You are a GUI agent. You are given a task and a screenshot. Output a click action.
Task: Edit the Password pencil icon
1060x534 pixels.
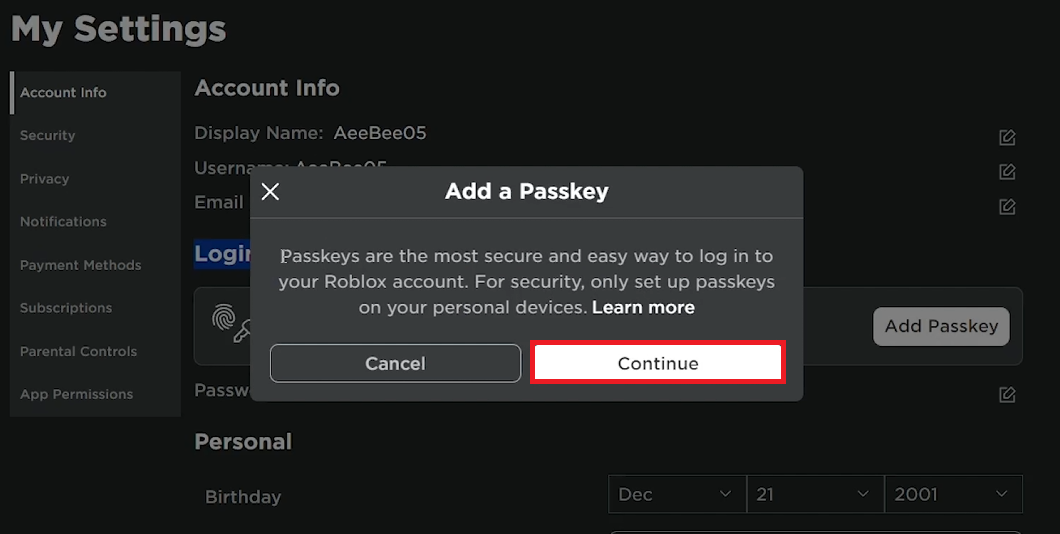coord(1007,394)
